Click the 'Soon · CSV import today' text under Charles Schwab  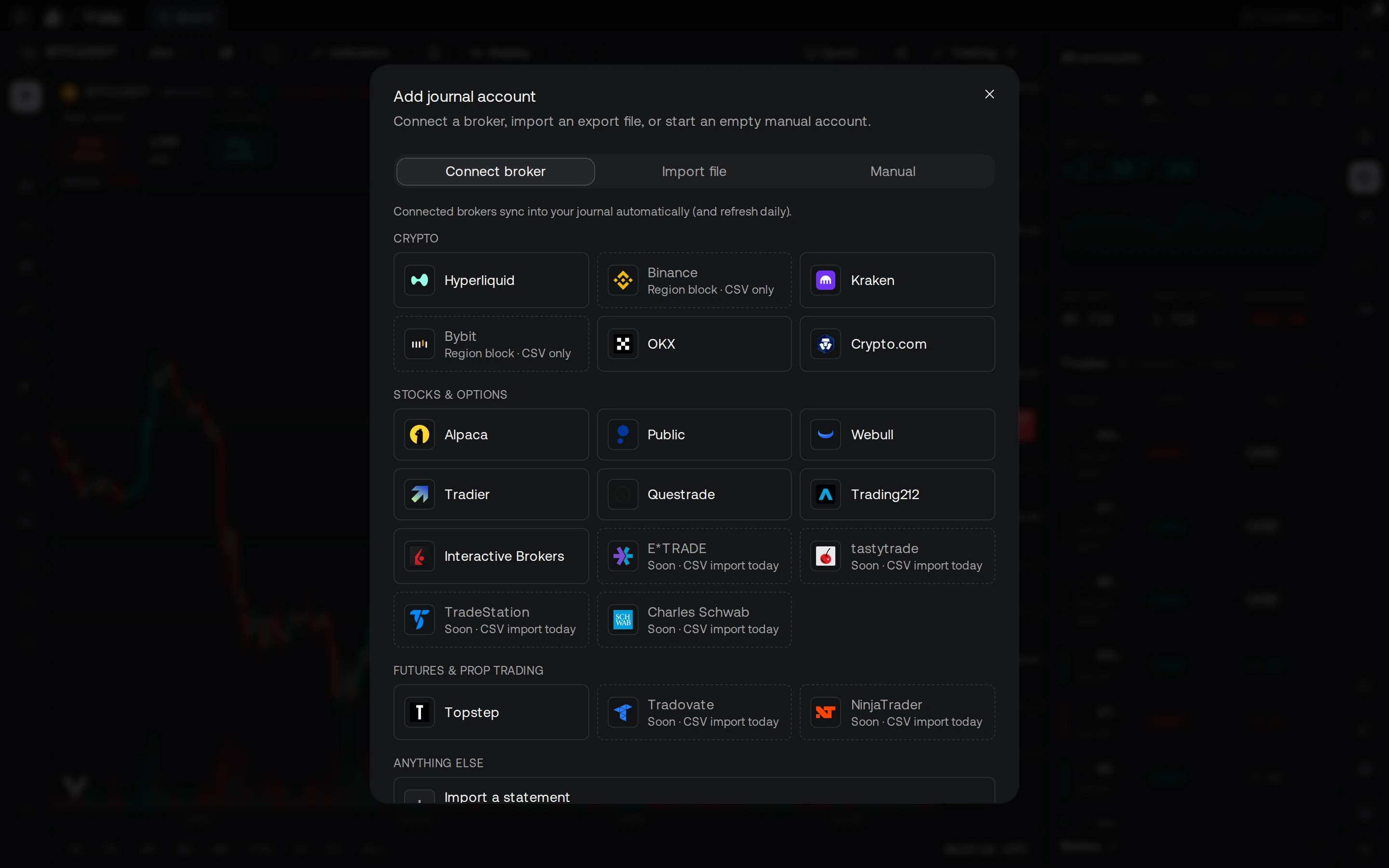point(713,629)
